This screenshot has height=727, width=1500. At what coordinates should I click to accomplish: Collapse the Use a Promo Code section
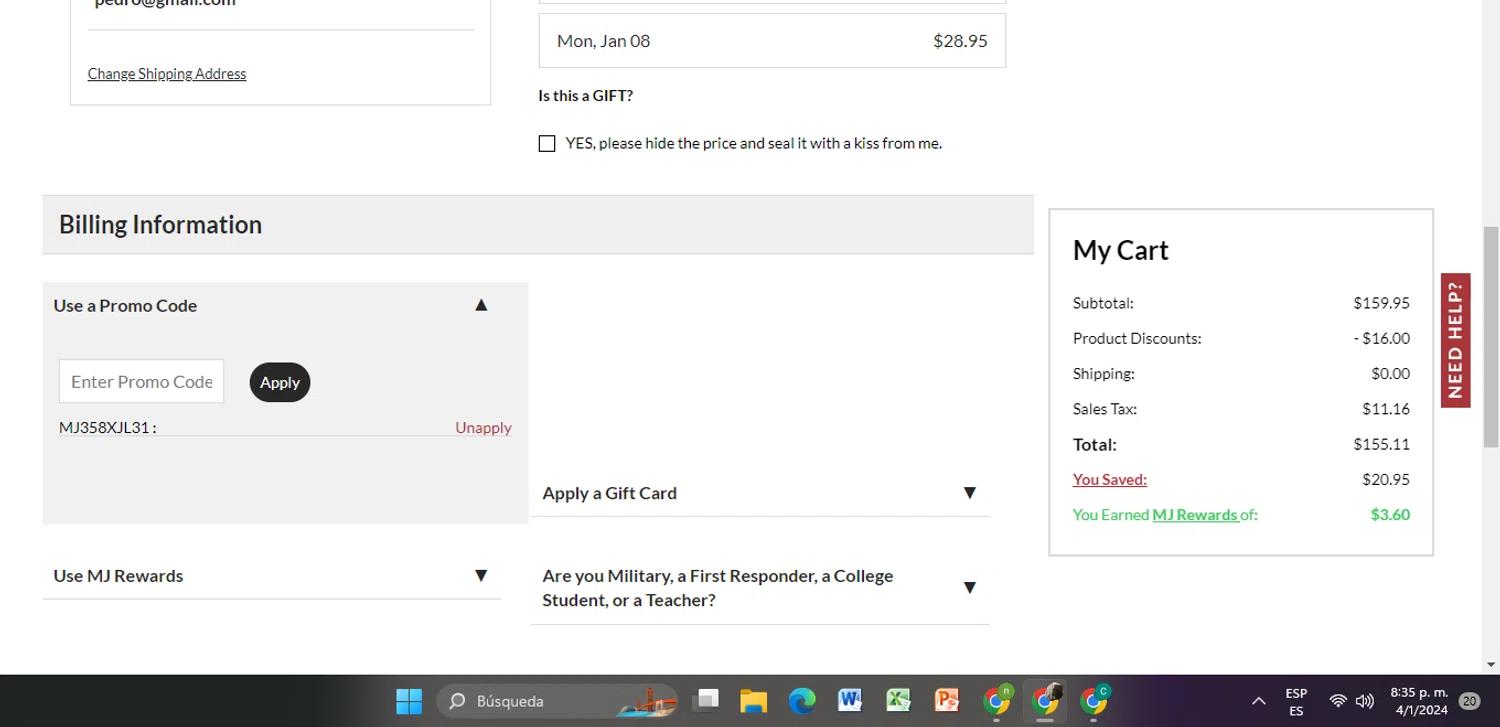[481, 305]
